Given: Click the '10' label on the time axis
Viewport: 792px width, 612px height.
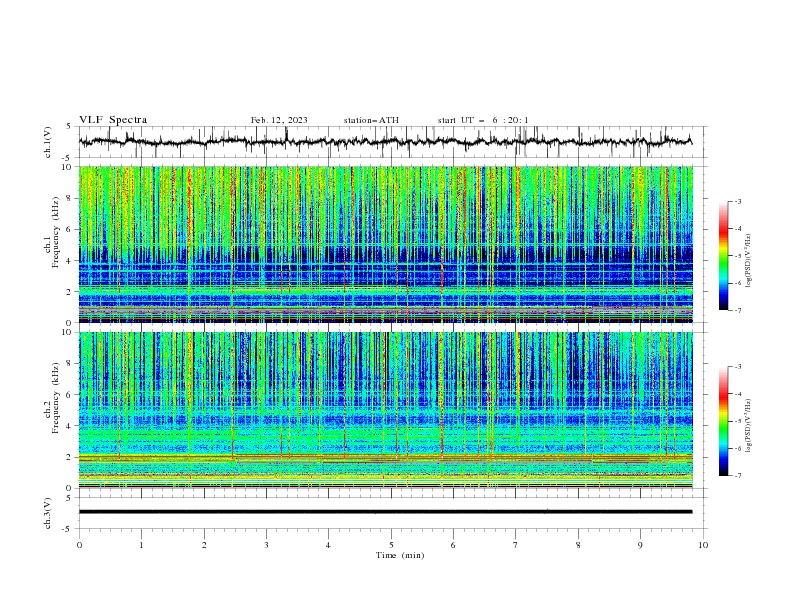Looking at the screenshot, I should (703, 545).
